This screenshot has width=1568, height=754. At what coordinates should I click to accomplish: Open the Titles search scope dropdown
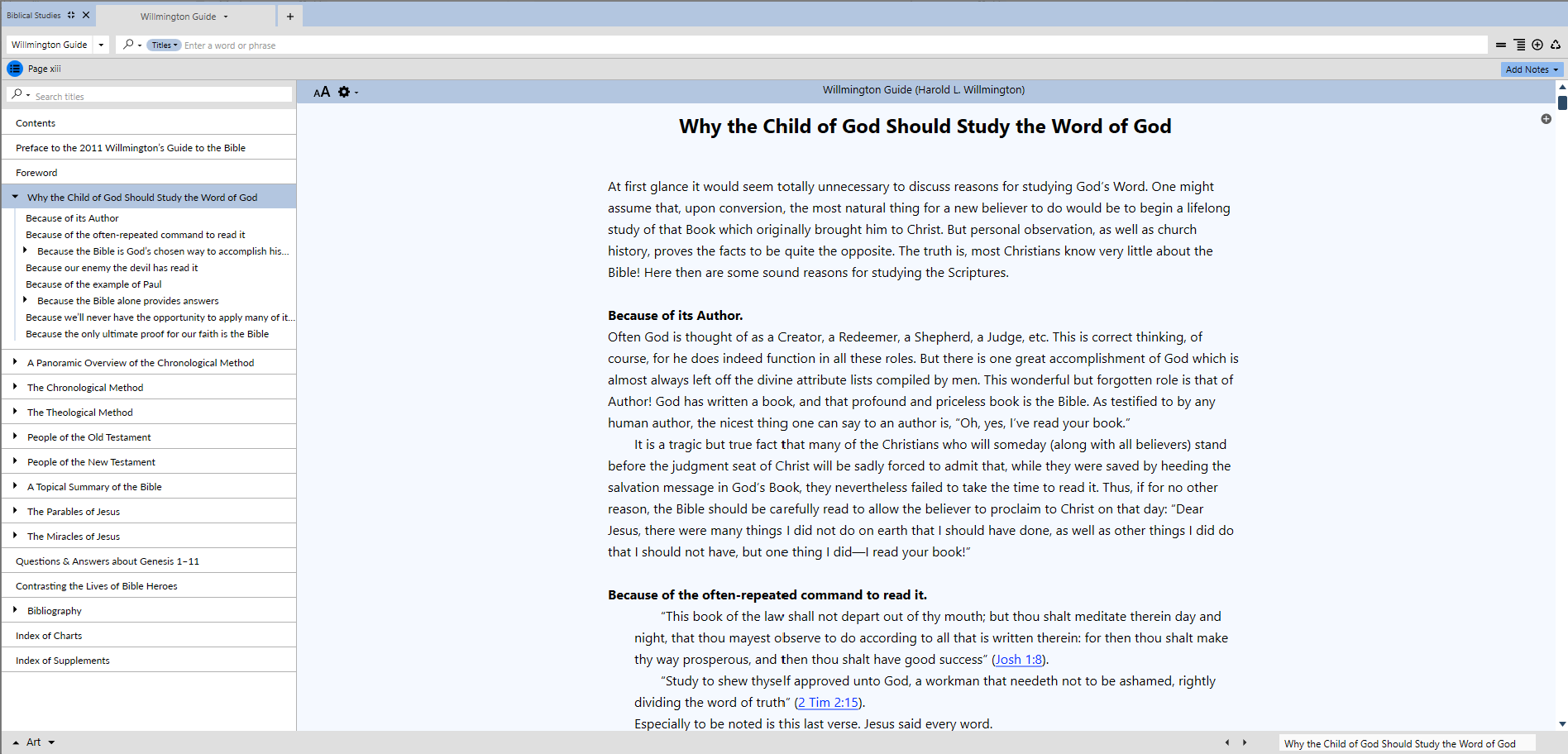pyautogui.click(x=165, y=45)
